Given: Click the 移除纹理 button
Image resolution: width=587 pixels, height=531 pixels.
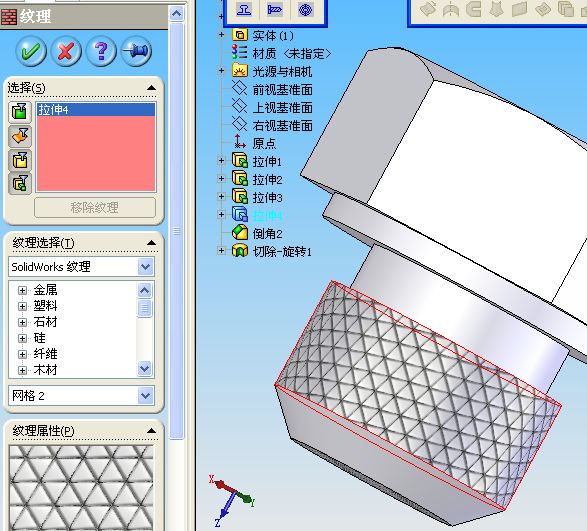Looking at the screenshot, I should (x=95, y=207).
